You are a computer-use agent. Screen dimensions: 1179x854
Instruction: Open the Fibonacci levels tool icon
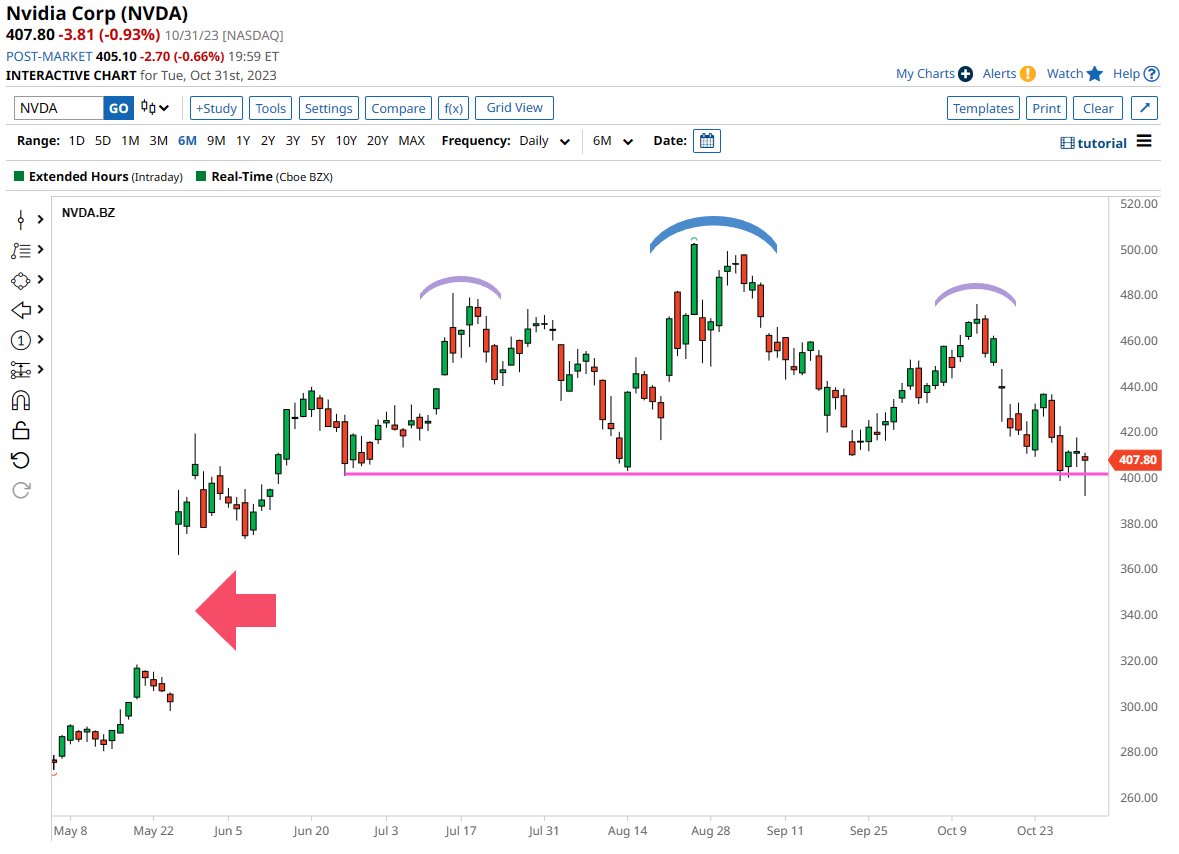20,370
